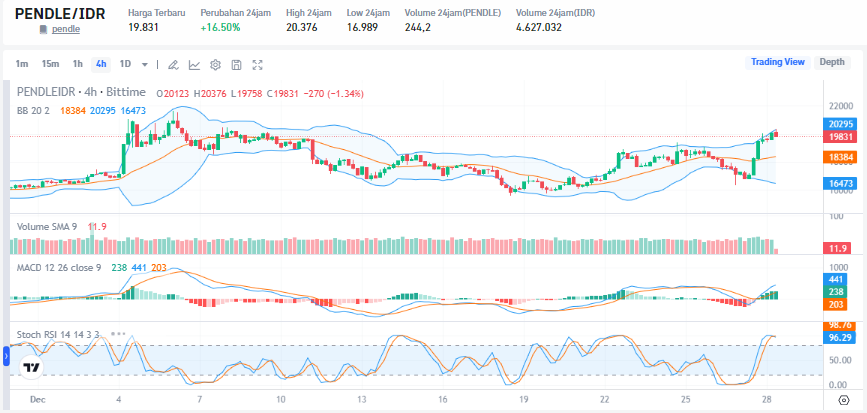Click the PENDLE/IDR pair title
Viewport: 867px width, 413px height.
pos(60,13)
